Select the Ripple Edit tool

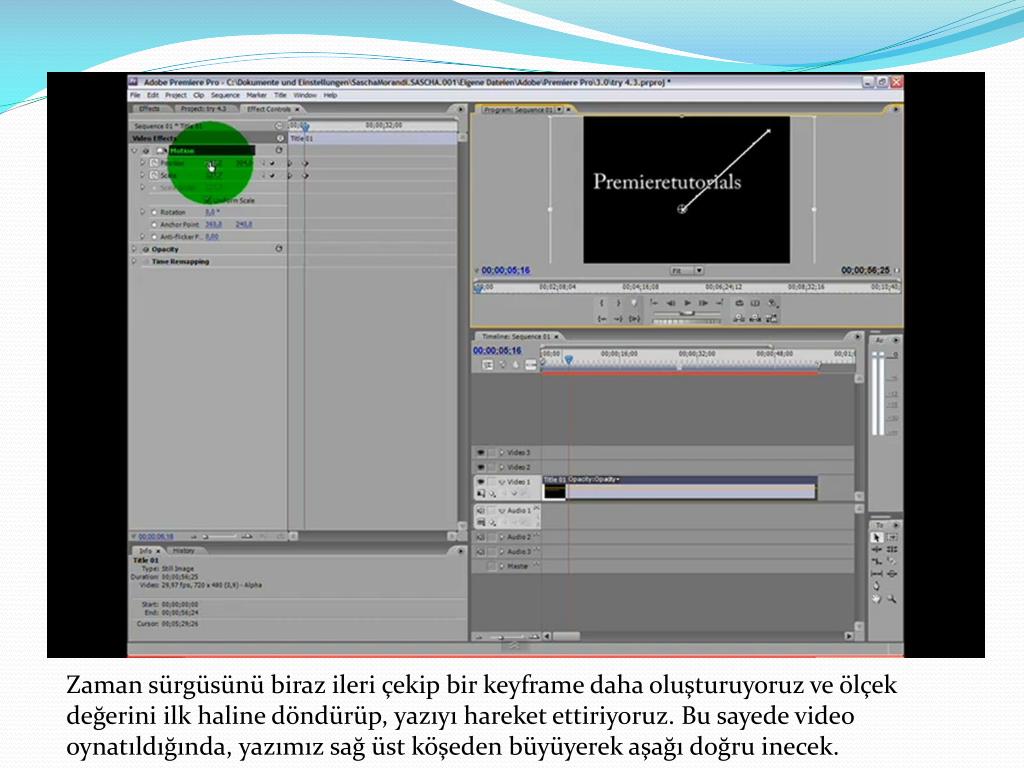click(877, 549)
